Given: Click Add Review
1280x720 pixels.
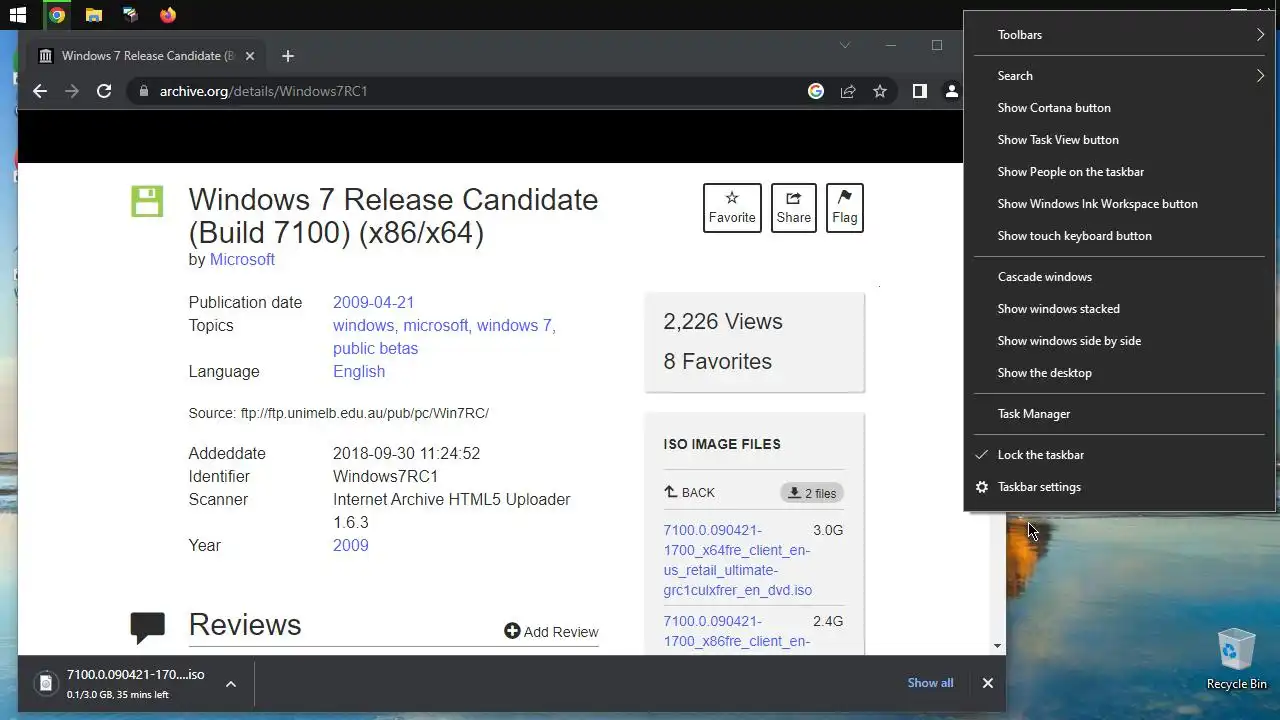Looking at the screenshot, I should pyautogui.click(x=551, y=631).
